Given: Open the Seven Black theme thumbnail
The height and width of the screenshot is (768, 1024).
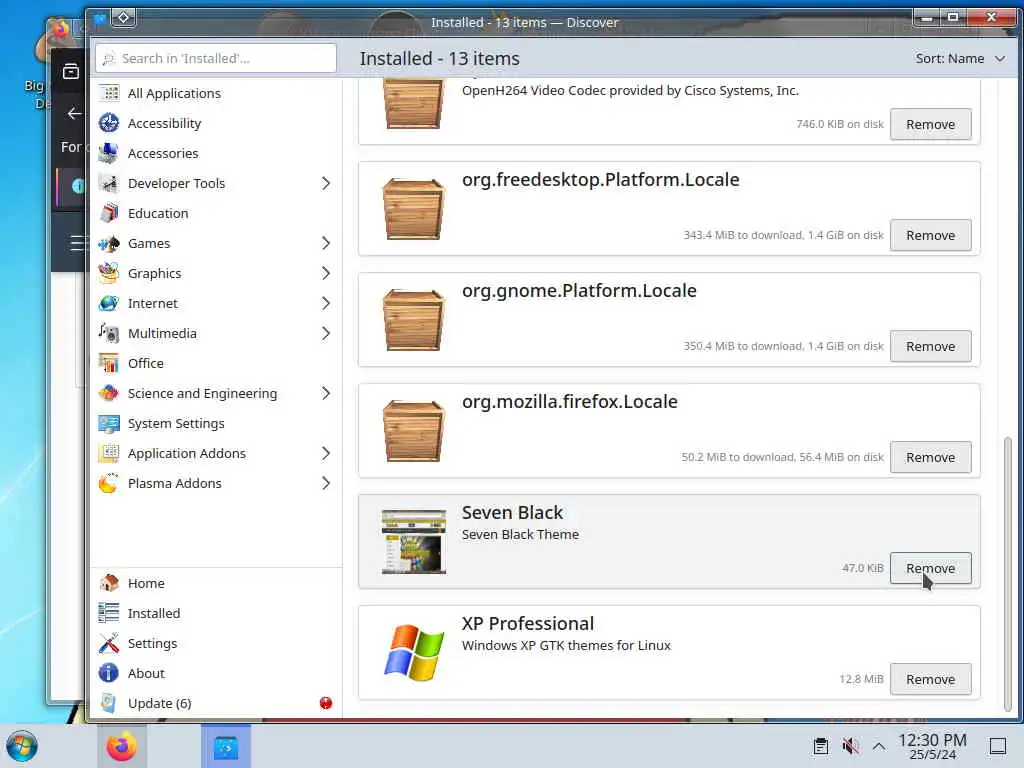Looking at the screenshot, I should pos(413,541).
